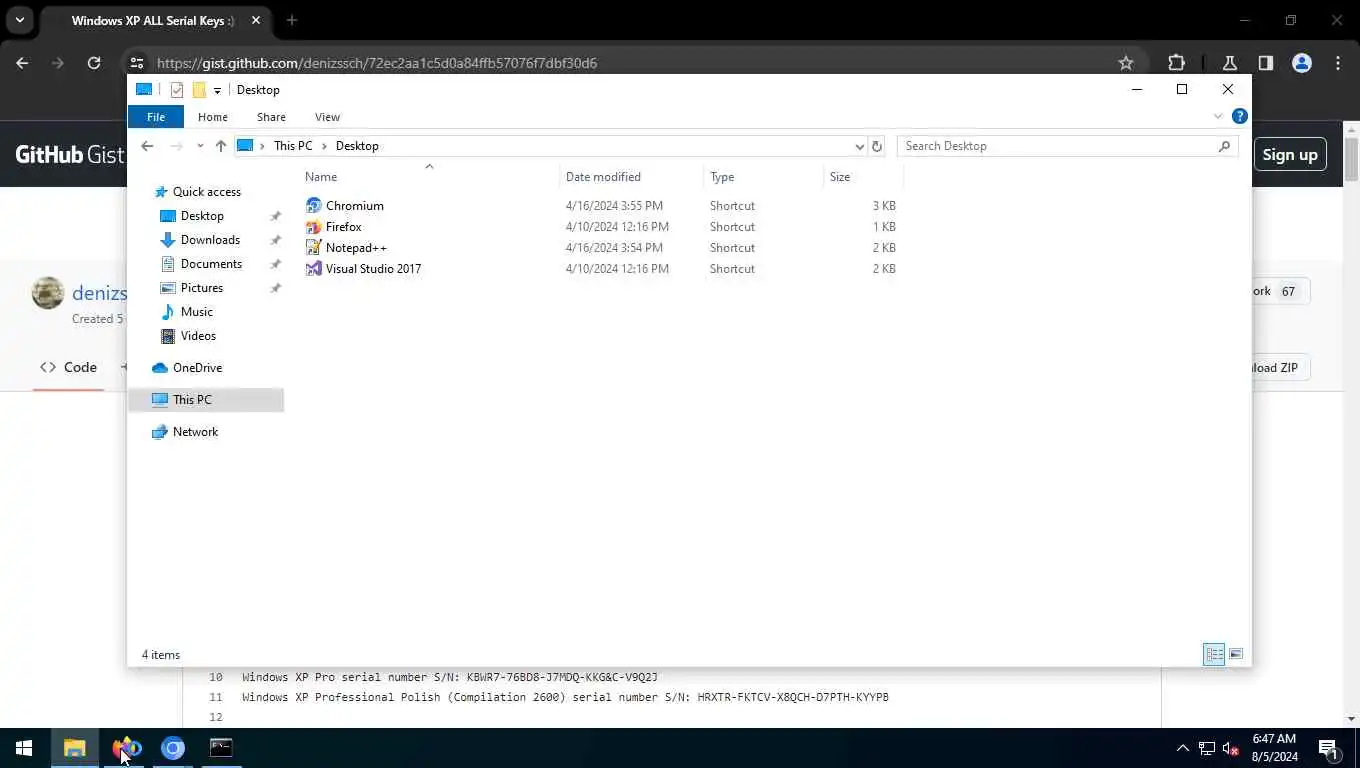Reload the Chrome page
This screenshot has height=768, width=1360.
(94, 63)
